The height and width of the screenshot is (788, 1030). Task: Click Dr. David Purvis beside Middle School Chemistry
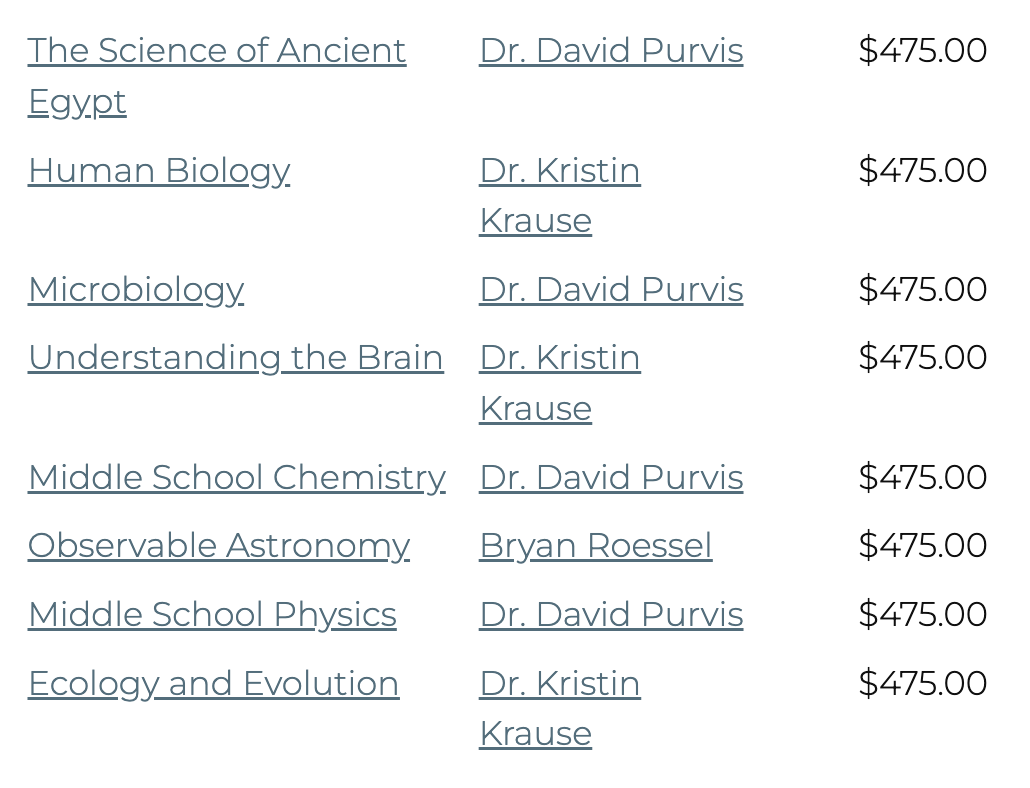[x=611, y=477]
